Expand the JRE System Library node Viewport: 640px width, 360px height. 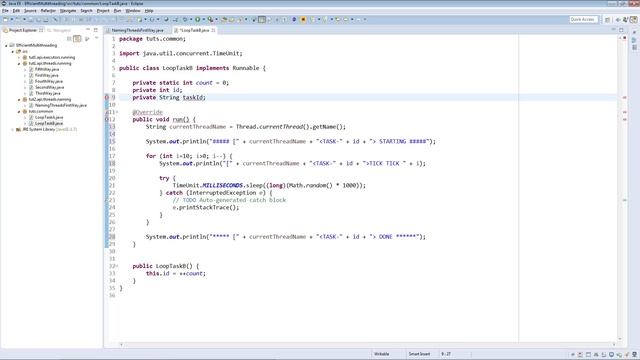pos(13,129)
